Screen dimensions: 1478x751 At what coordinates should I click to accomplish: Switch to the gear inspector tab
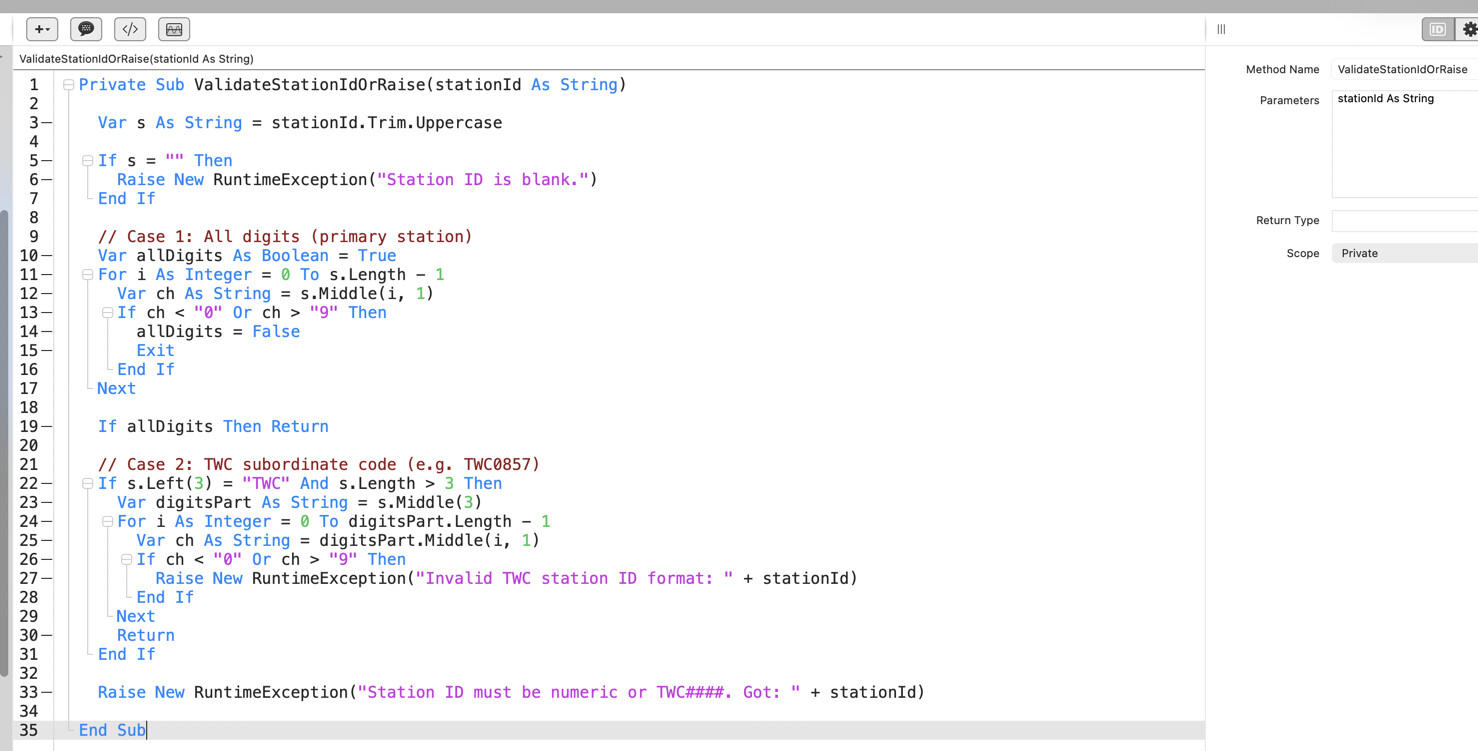tap(1469, 29)
